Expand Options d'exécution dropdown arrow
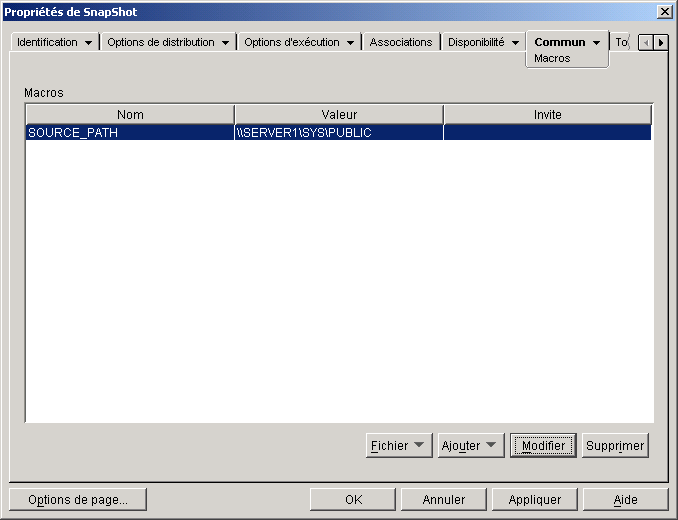This screenshot has width=678, height=520. (351, 43)
